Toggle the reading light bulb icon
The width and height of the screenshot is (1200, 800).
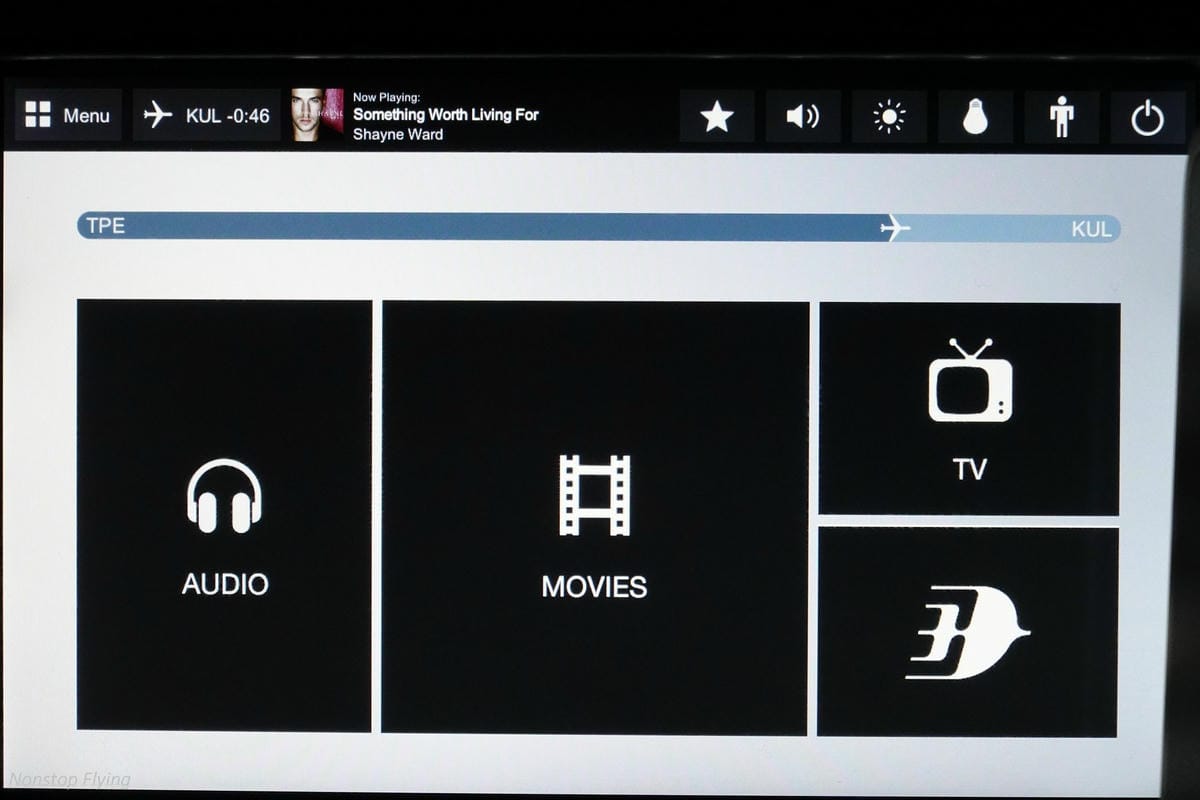click(974, 117)
